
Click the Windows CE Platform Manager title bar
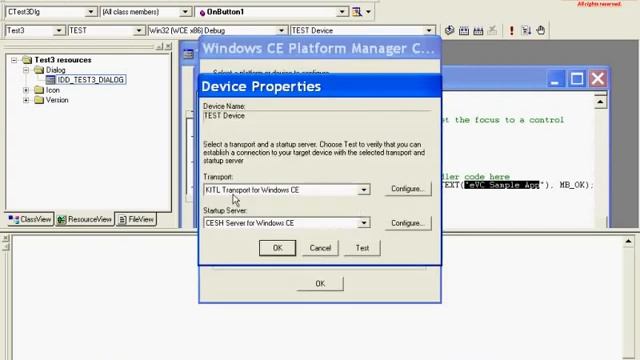click(320, 49)
